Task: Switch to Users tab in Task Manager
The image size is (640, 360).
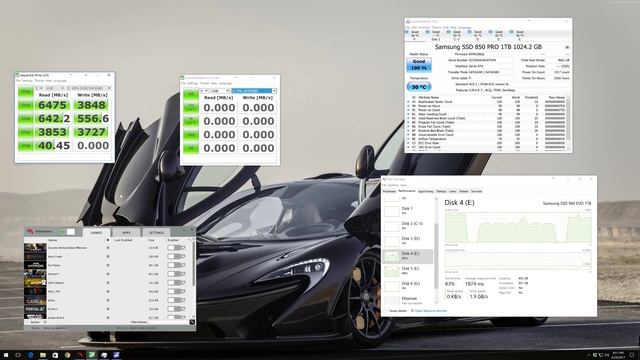Action: [453, 191]
